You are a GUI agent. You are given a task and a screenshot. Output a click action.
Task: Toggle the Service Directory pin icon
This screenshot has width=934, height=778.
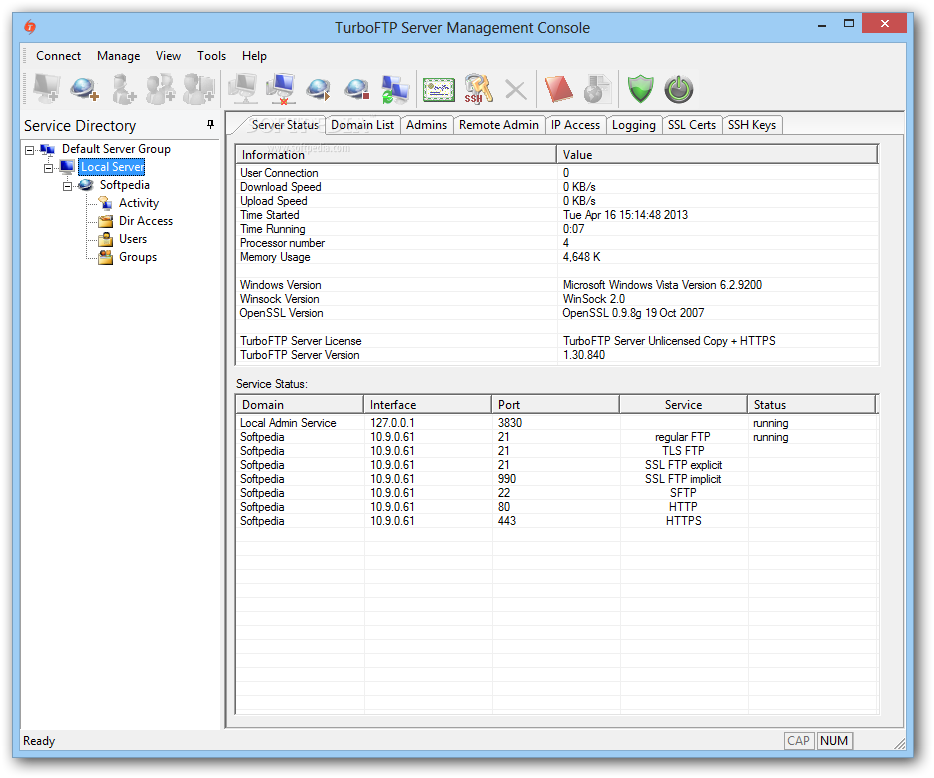[210, 125]
